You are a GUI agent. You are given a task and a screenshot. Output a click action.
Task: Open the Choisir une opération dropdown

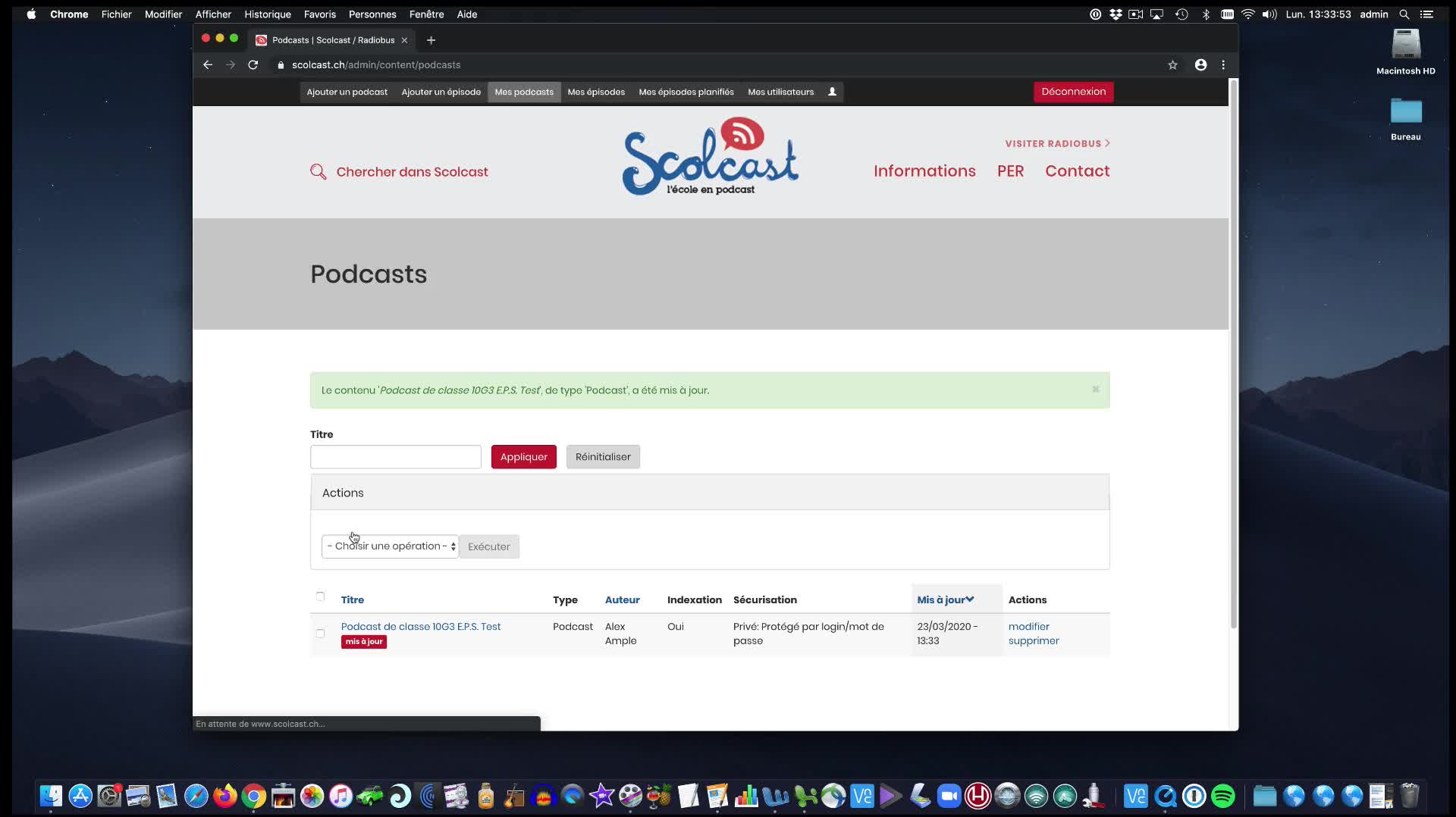tap(390, 546)
